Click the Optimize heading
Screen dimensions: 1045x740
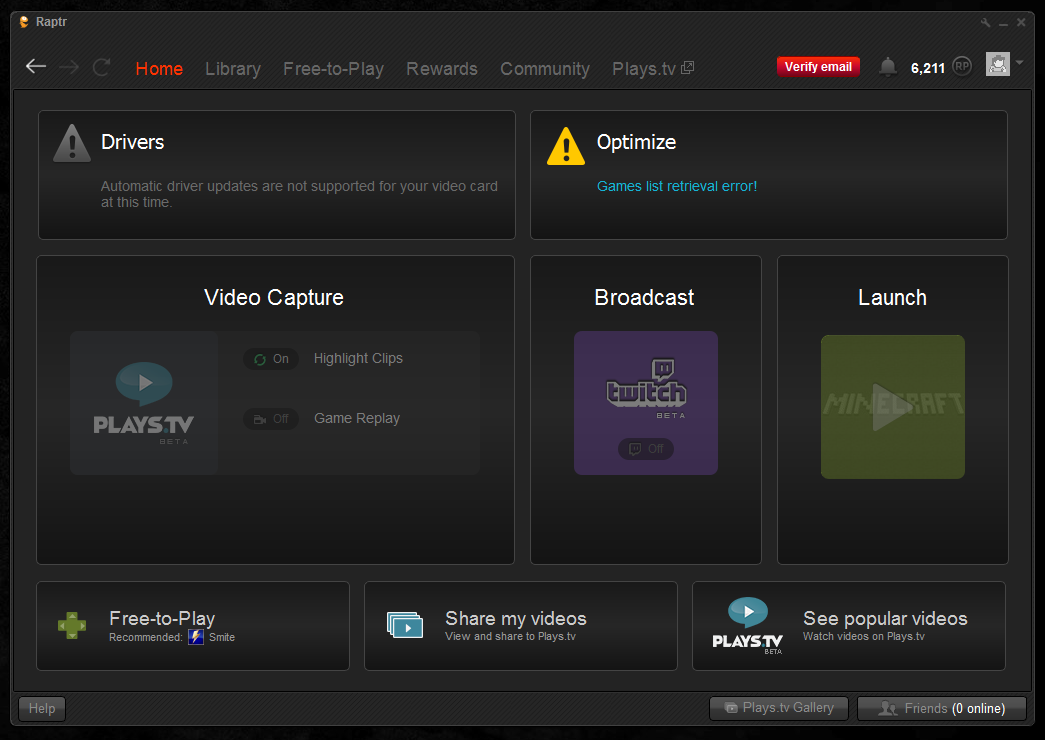pyautogui.click(x=636, y=142)
